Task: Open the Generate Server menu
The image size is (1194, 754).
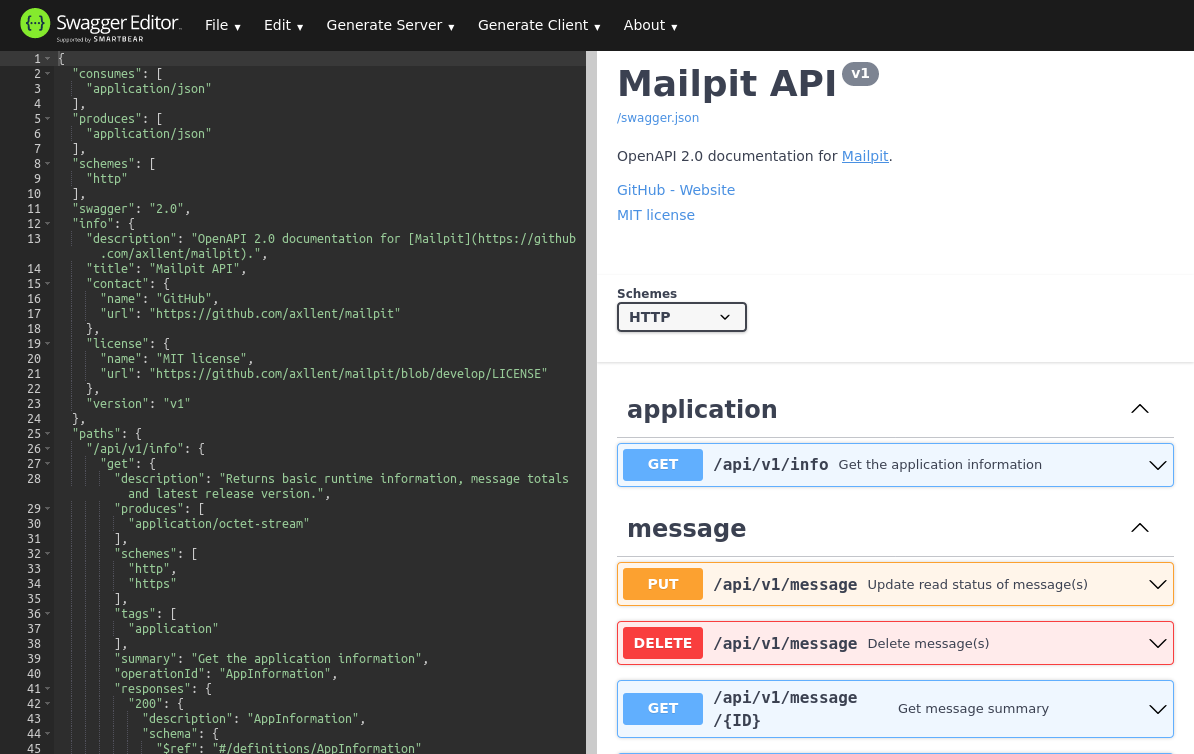Action: (390, 25)
